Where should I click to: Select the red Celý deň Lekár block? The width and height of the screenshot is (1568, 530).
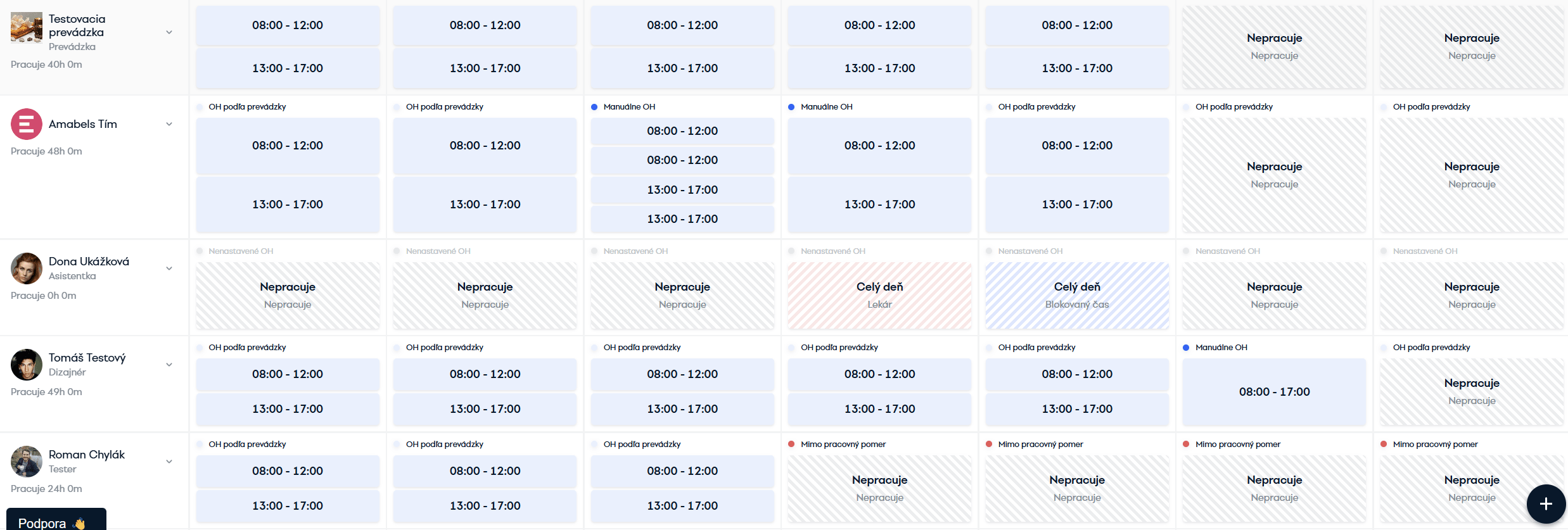pyautogui.click(x=879, y=296)
